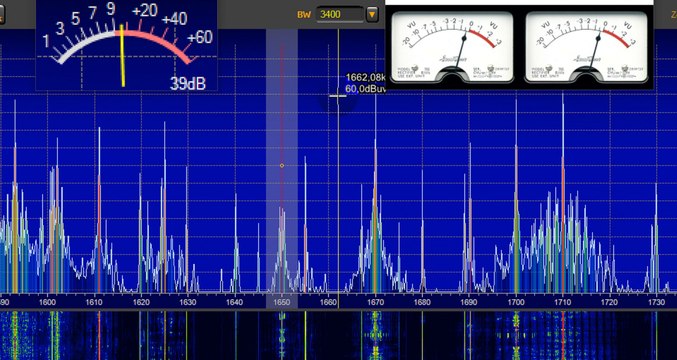Image resolution: width=677 pixels, height=360 pixels.
Task: Click +20 on the S-meter scale
Action: point(145,10)
